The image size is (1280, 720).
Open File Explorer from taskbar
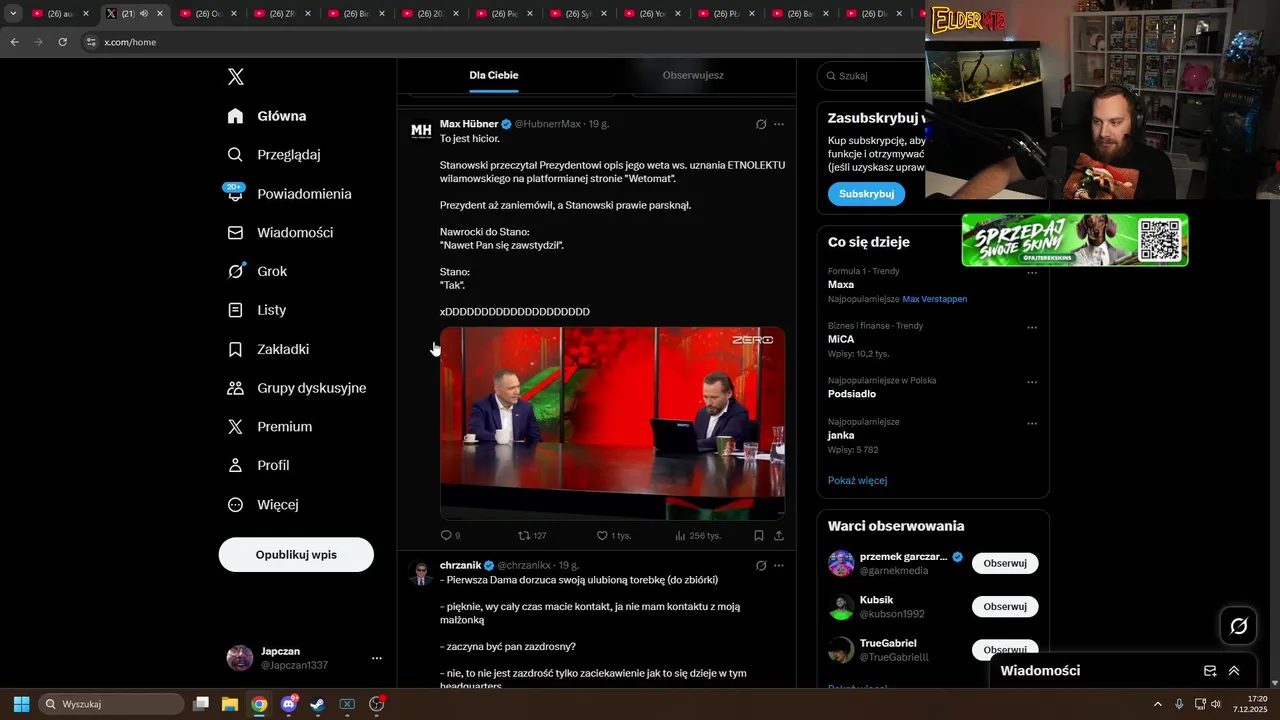230,704
